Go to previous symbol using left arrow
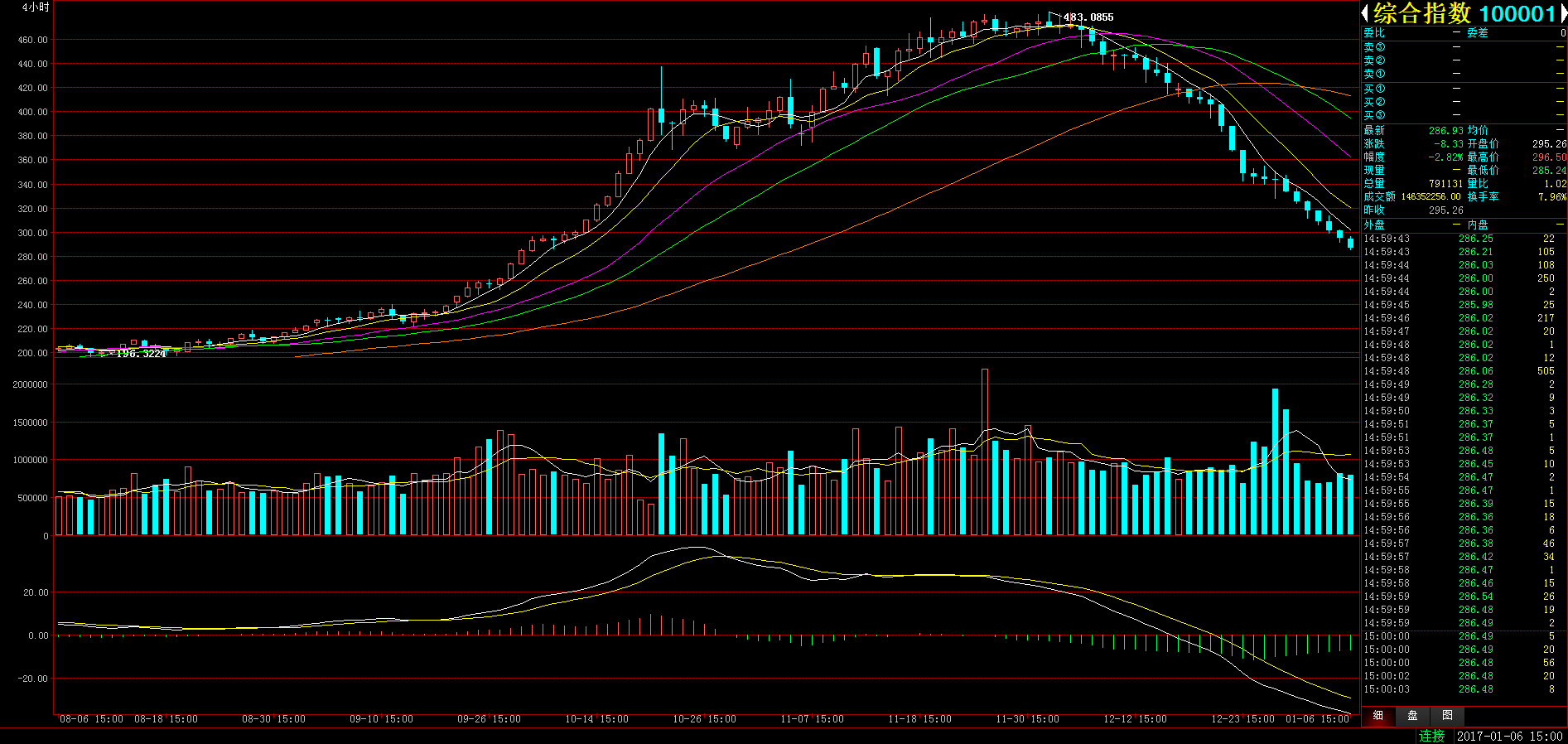This screenshot has width=1568, height=744. pos(1365,13)
